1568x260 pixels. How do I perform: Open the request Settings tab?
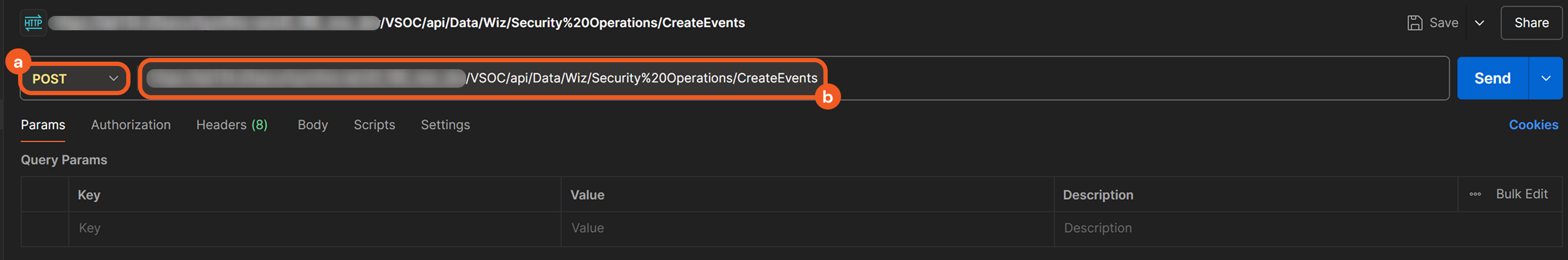445,124
